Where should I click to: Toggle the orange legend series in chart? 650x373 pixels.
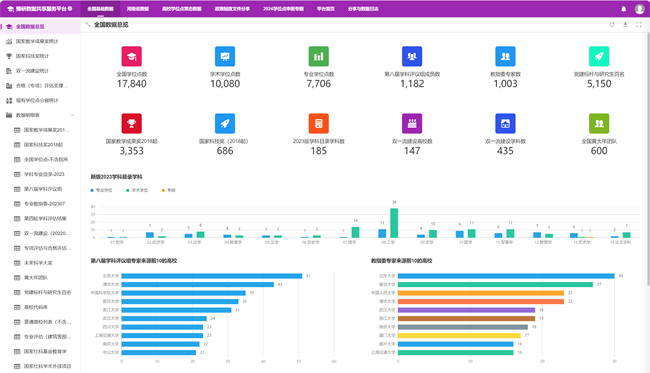tap(169, 190)
